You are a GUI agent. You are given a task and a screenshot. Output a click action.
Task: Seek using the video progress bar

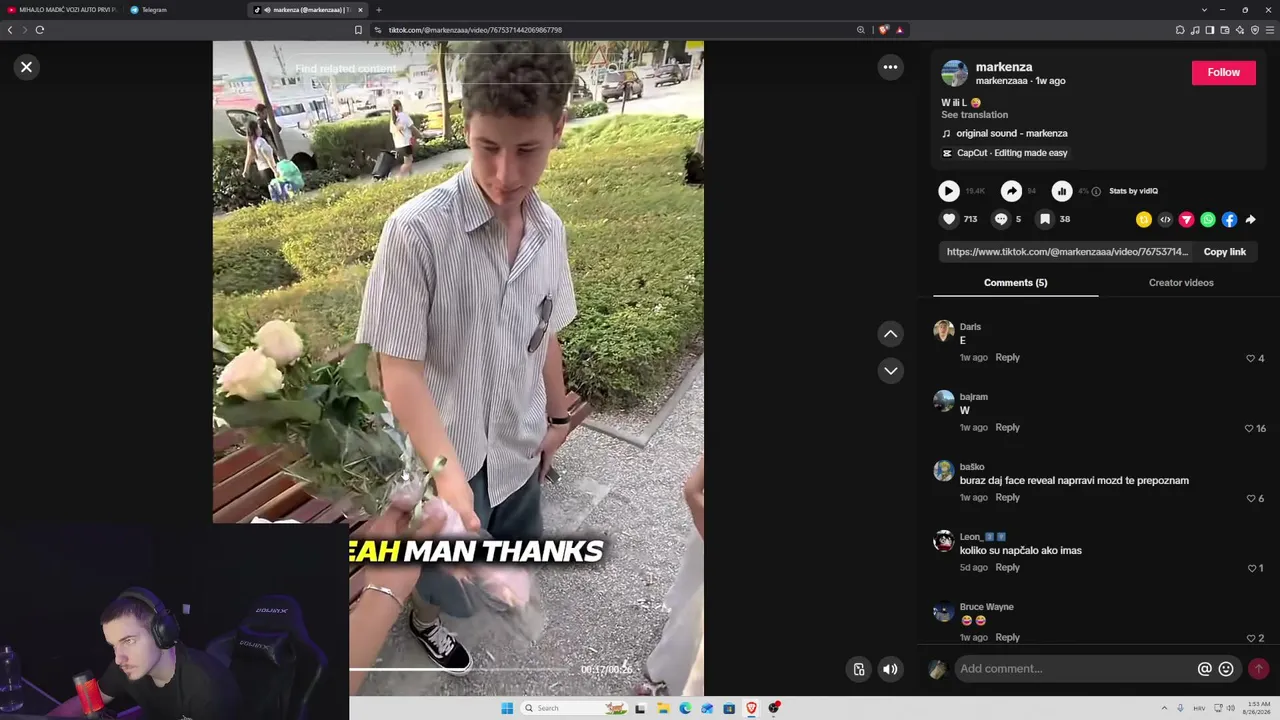tap(458, 669)
